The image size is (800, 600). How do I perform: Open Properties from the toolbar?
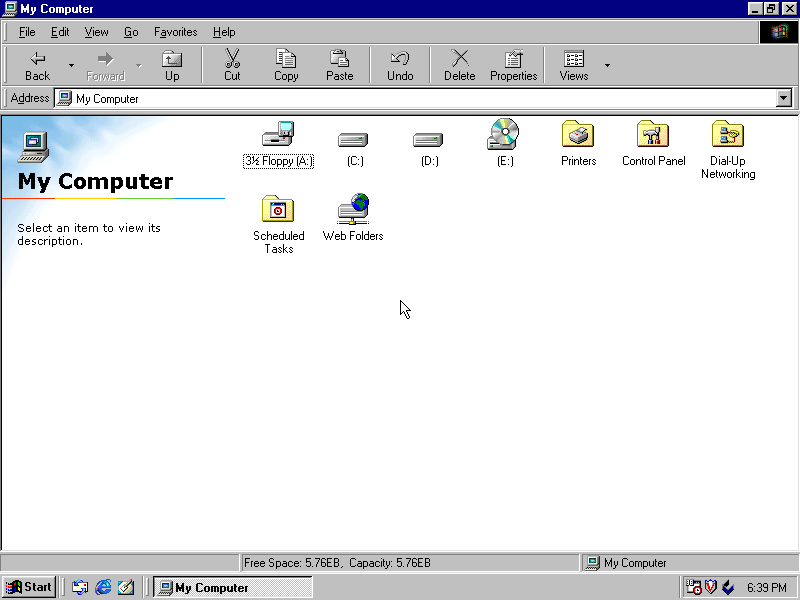(x=513, y=66)
